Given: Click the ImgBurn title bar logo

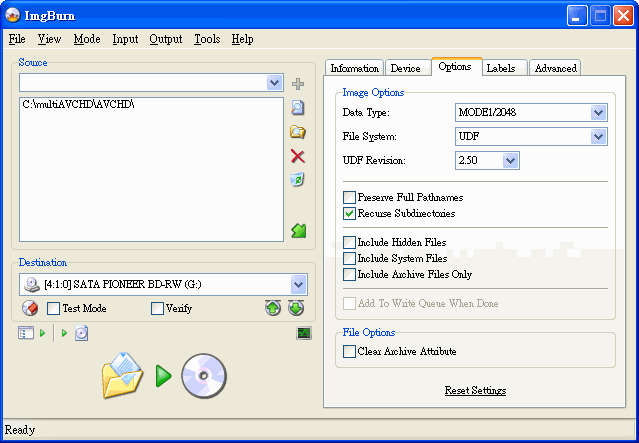Looking at the screenshot, I should click(x=13, y=15).
